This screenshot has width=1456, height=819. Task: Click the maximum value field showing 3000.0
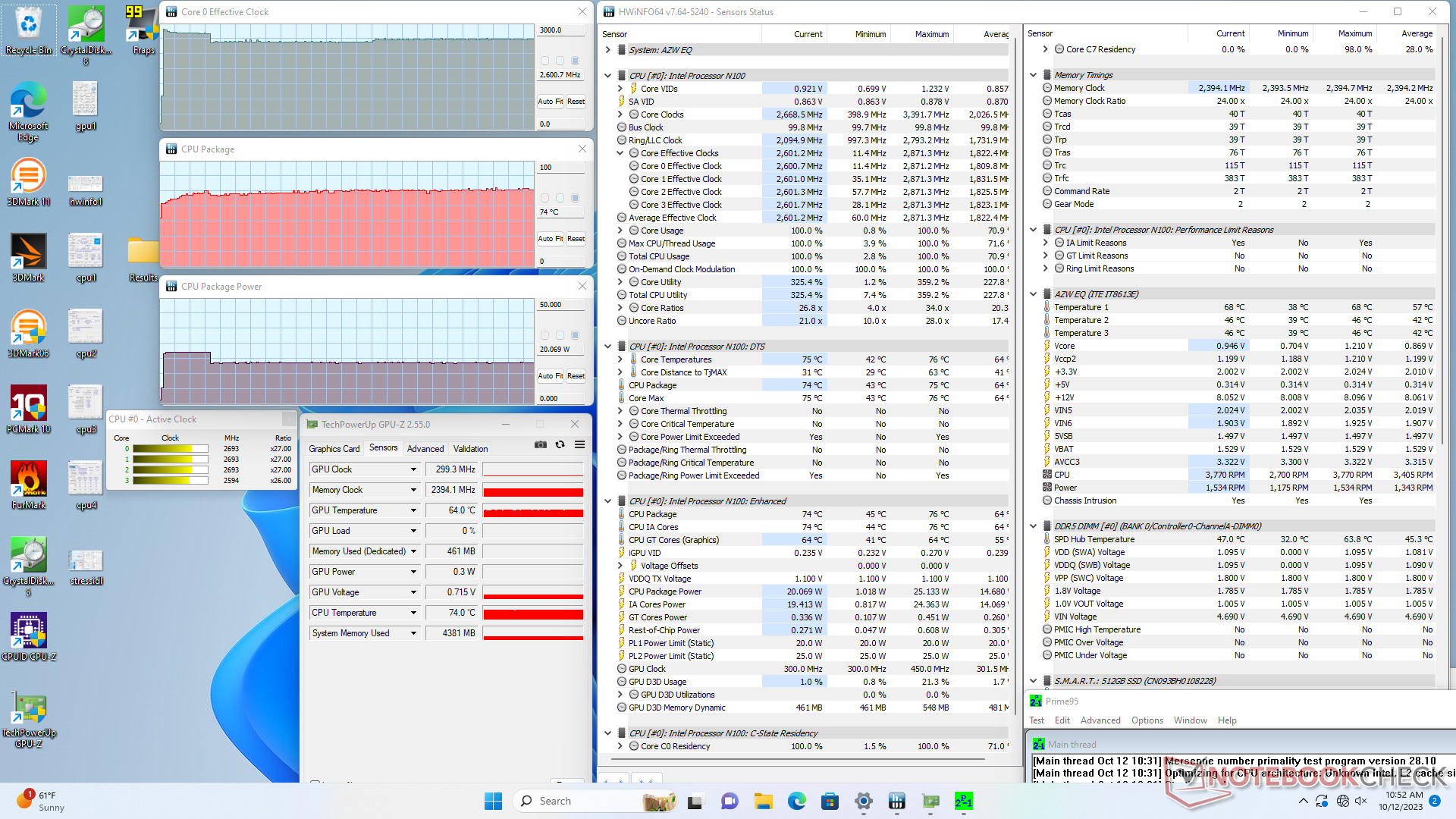point(561,30)
